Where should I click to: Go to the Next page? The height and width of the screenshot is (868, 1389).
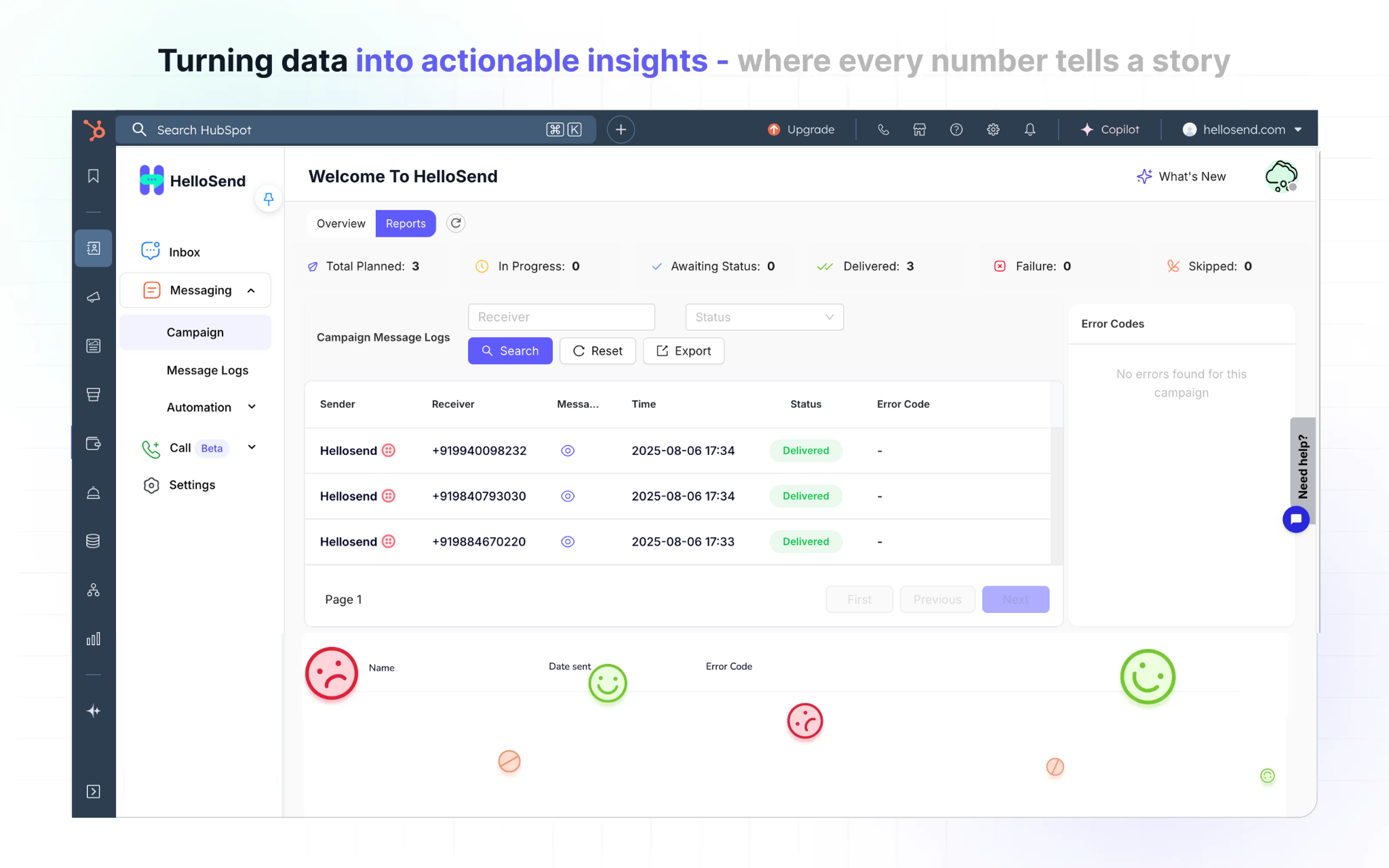pyautogui.click(x=1015, y=599)
